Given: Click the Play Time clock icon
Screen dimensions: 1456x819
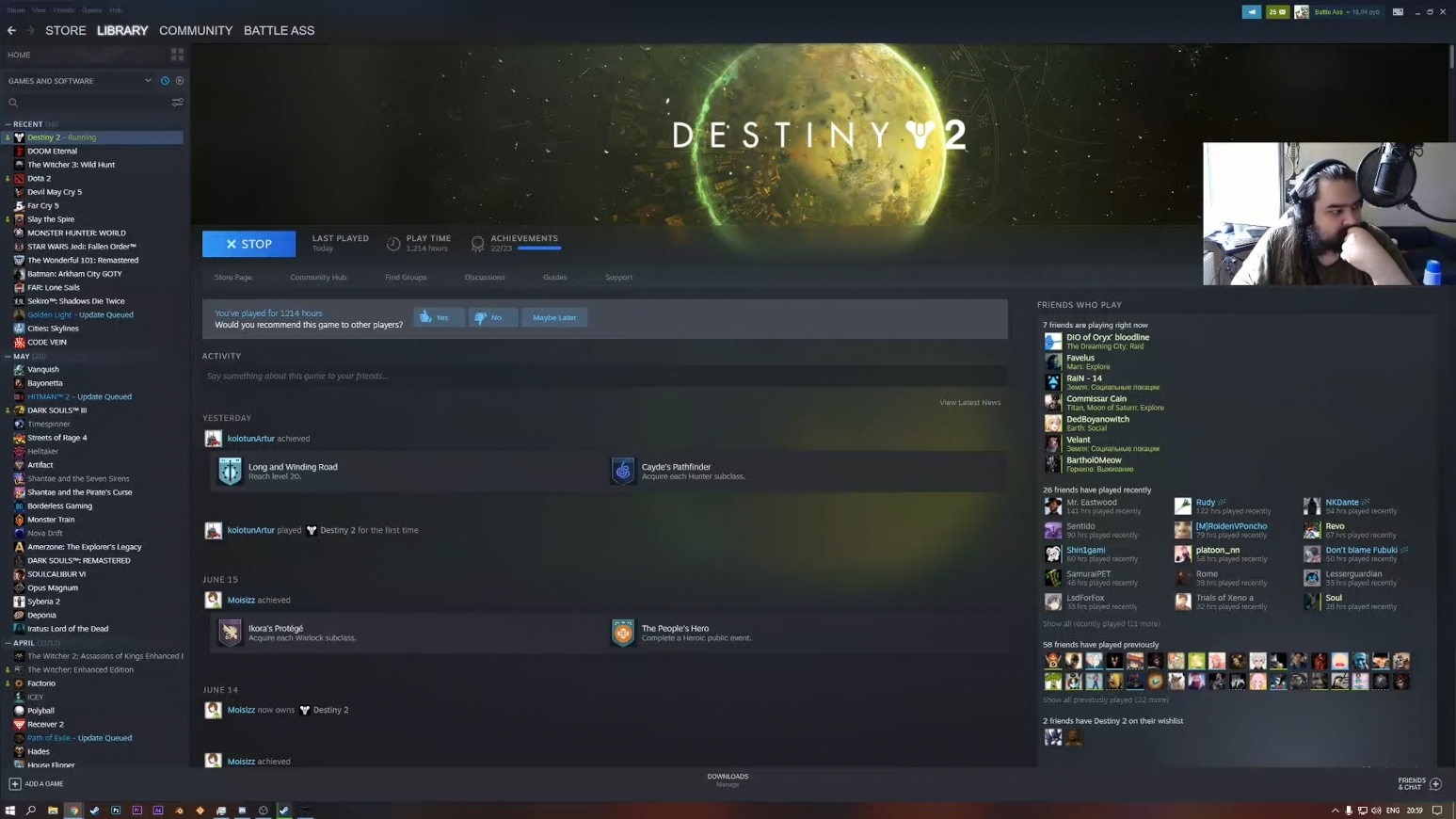Looking at the screenshot, I should tap(393, 244).
